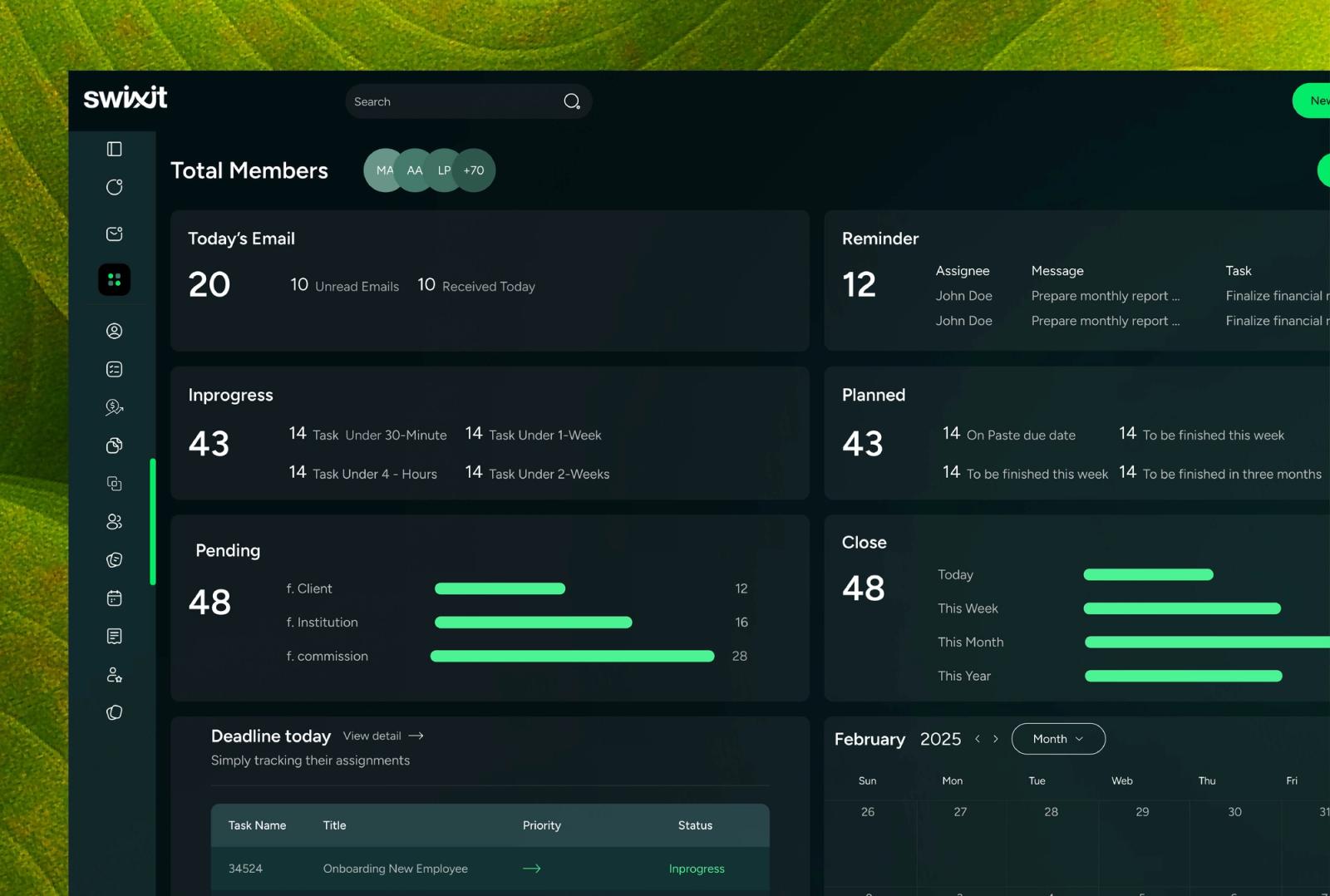The image size is (1330, 896).
Task: Open the bottom stacked cards sidebar icon
Action: pyautogui.click(x=115, y=712)
